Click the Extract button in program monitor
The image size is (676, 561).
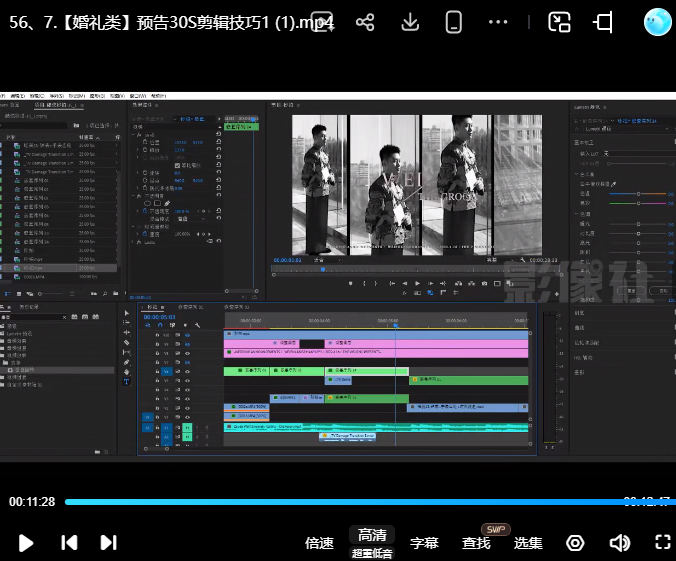pos(471,284)
